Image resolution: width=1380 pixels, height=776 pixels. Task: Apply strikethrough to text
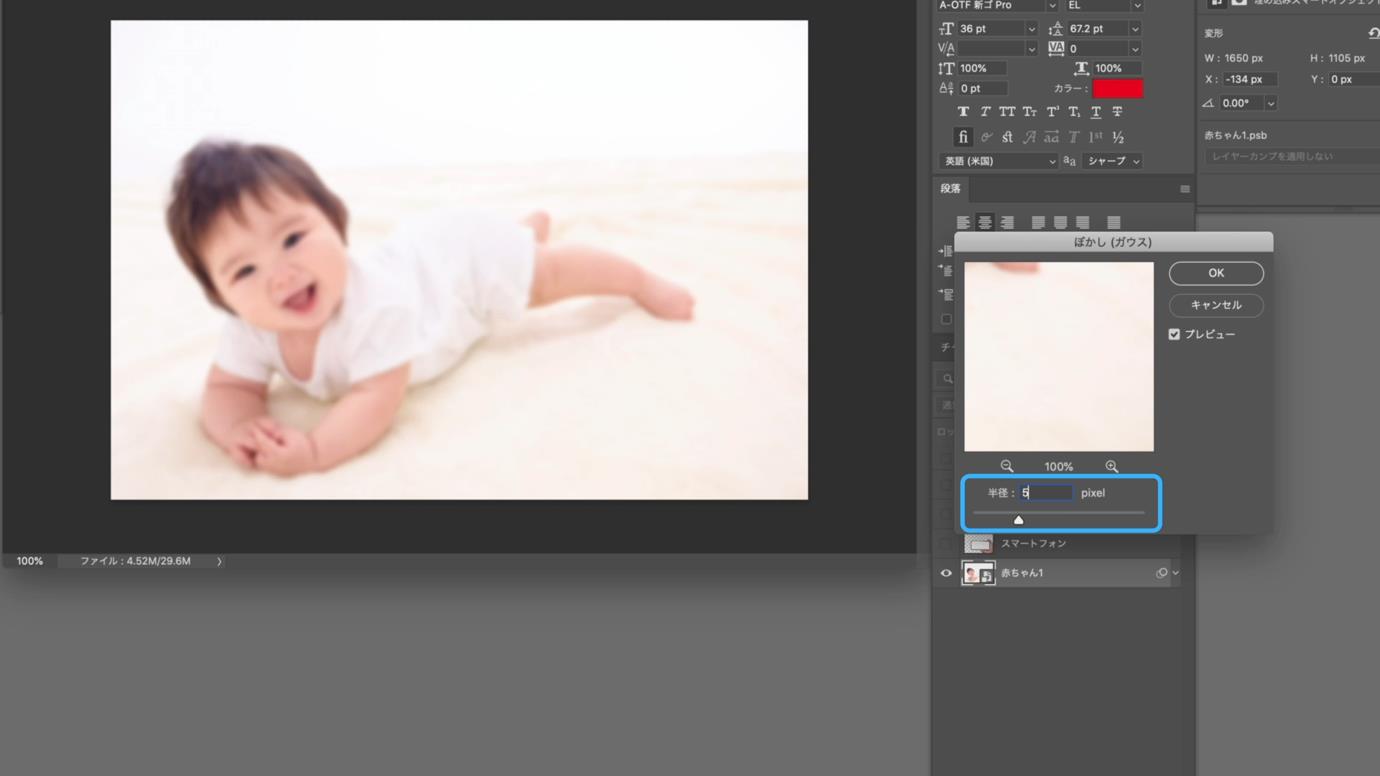1117,112
